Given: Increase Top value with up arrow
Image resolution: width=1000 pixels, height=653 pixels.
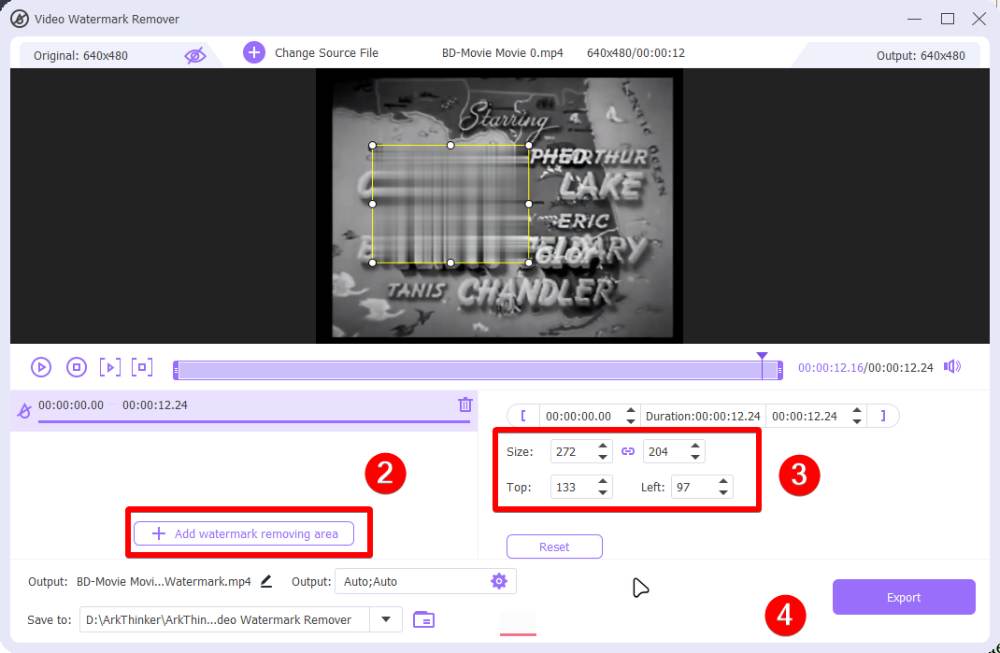Looking at the screenshot, I should click(x=603, y=481).
